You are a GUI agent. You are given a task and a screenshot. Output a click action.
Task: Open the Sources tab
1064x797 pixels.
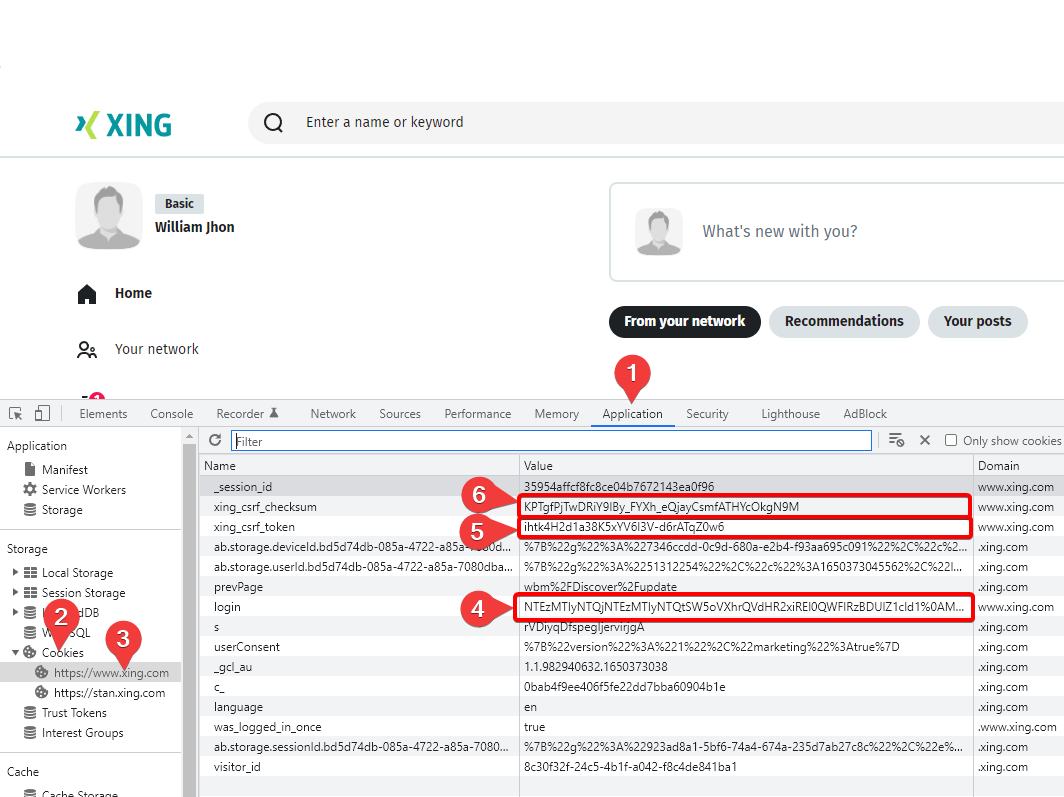pyautogui.click(x=400, y=414)
